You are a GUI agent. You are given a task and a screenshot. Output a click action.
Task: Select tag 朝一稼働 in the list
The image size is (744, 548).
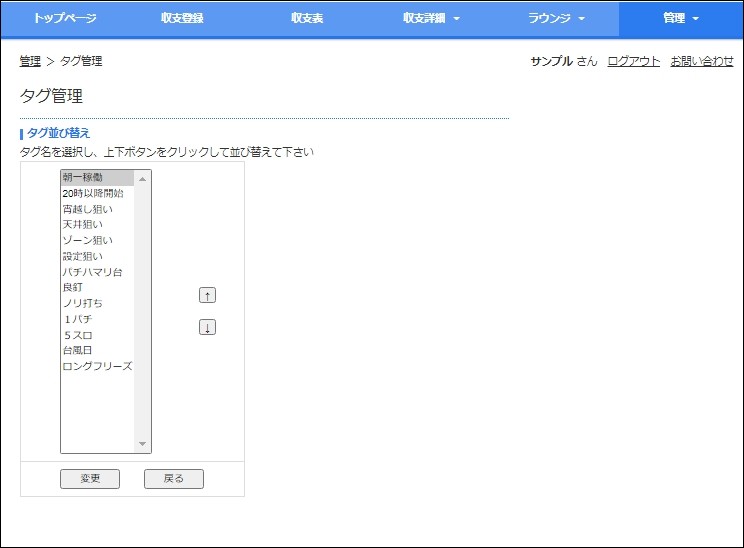(x=97, y=177)
